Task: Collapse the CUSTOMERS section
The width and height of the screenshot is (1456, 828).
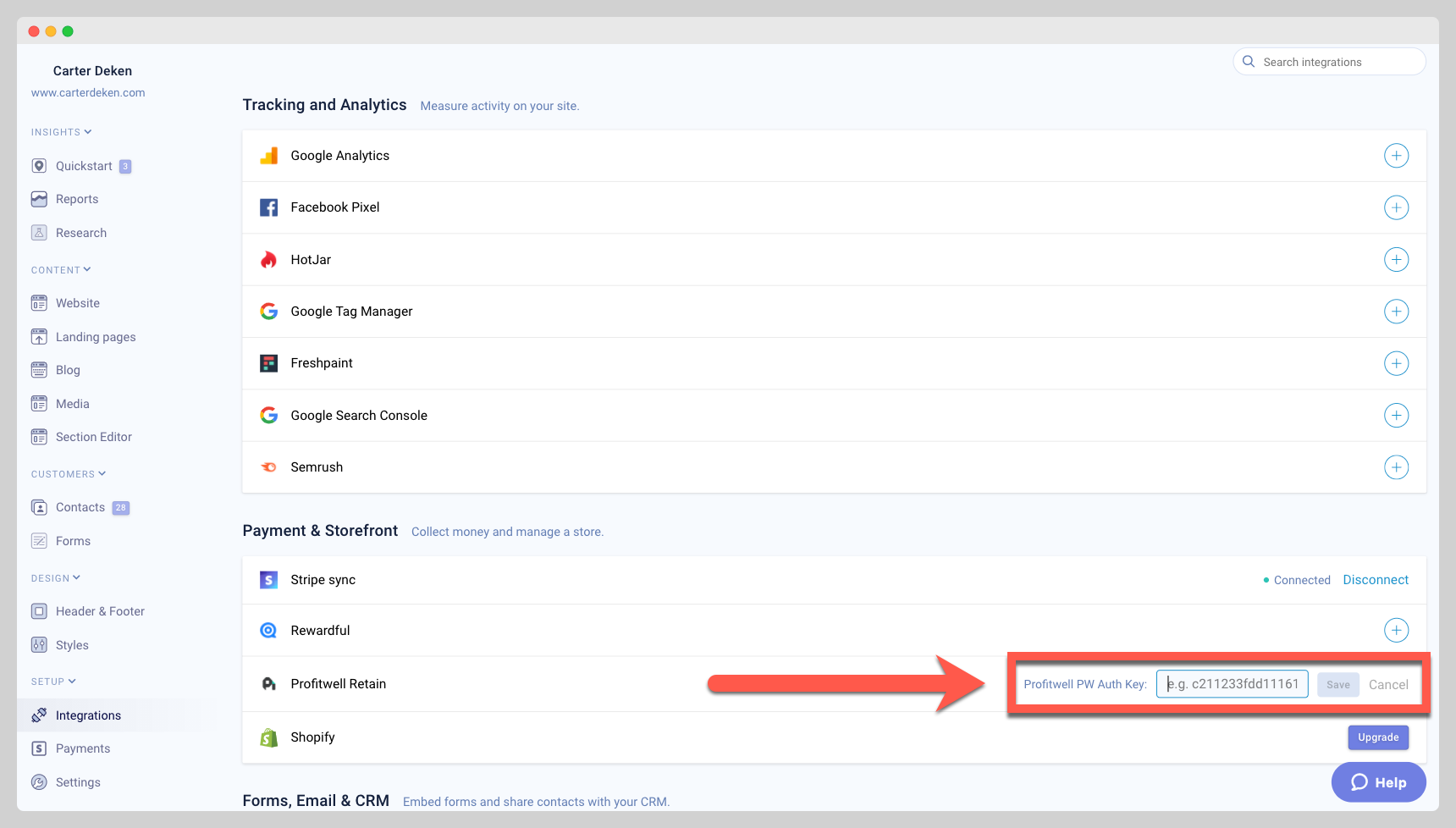Action: pos(68,473)
